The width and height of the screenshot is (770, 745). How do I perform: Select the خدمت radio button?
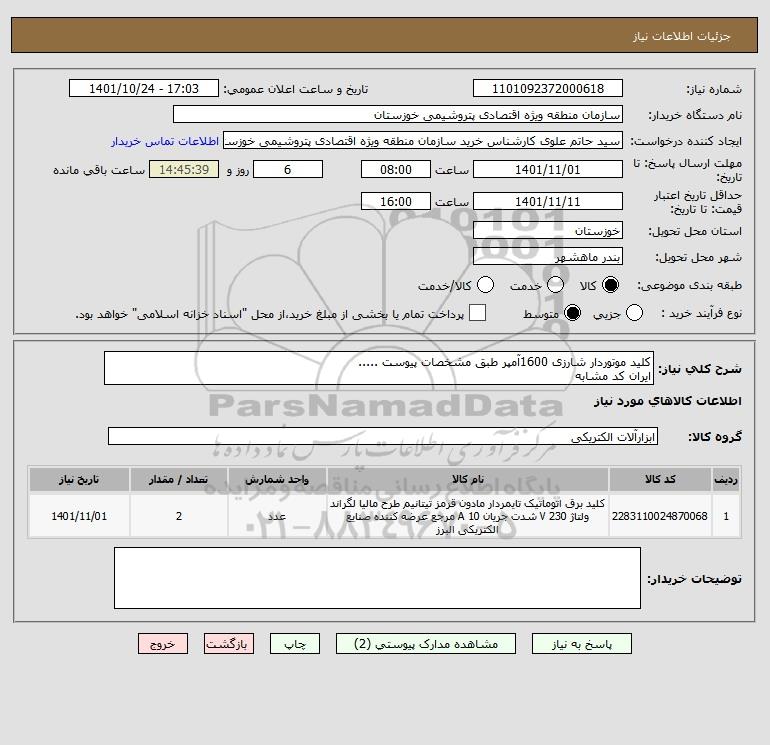(555, 285)
